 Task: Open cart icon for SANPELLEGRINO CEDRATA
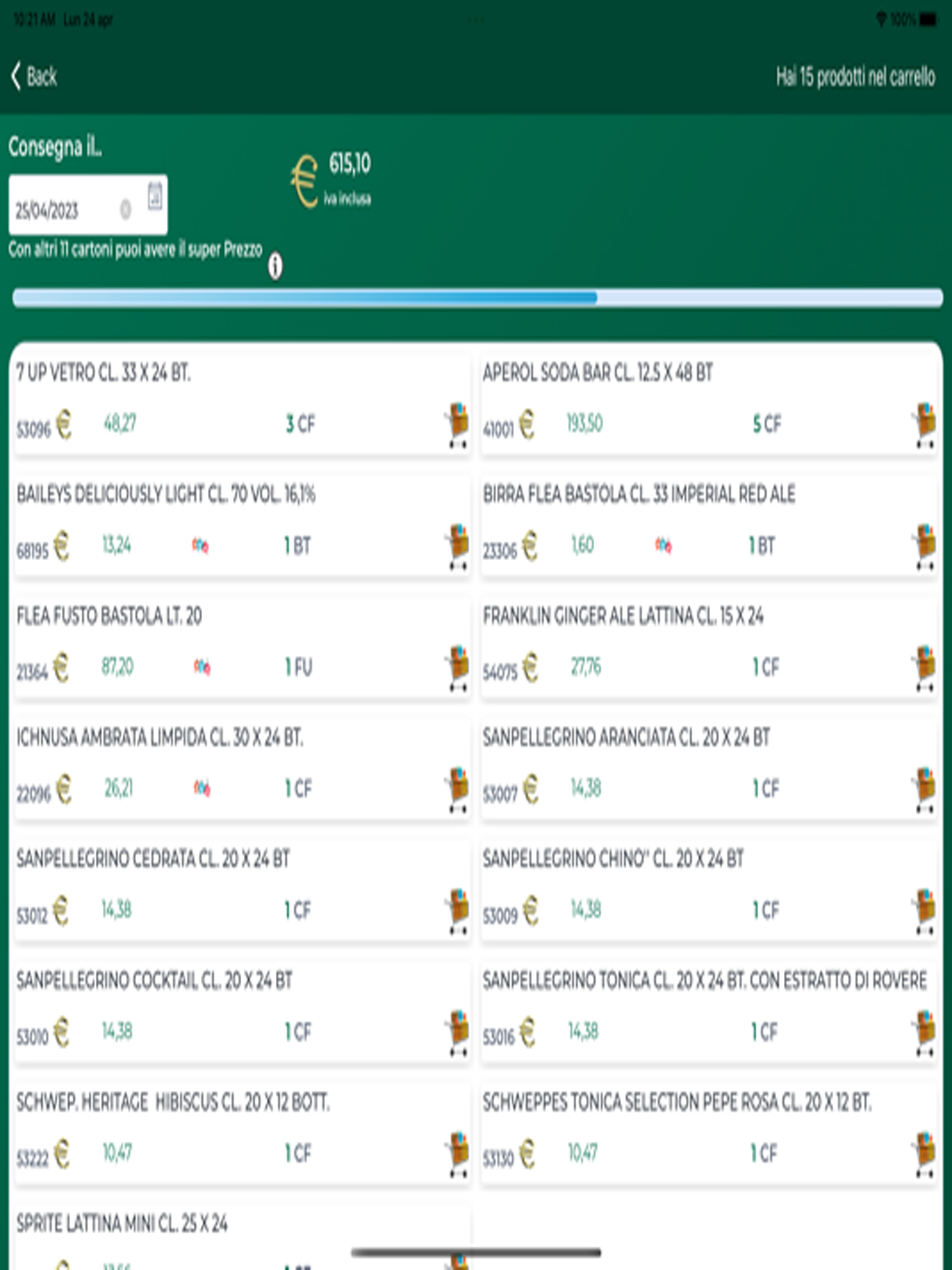click(x=457, y=912)
